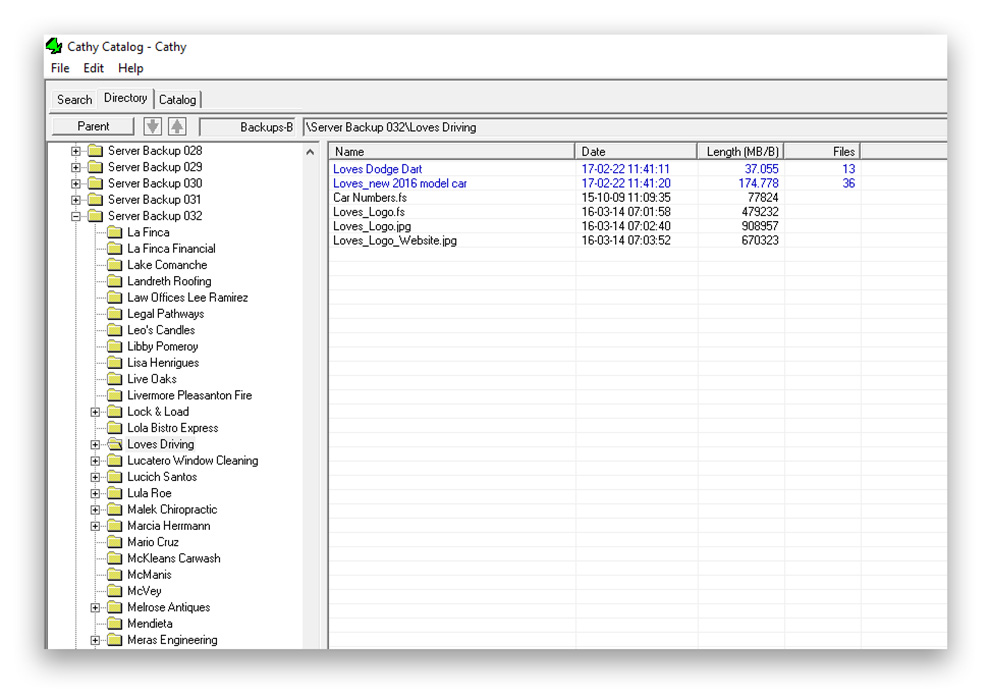Sort the list by Date column header
This screenshot has width=990, height=699.
(636, 151)
